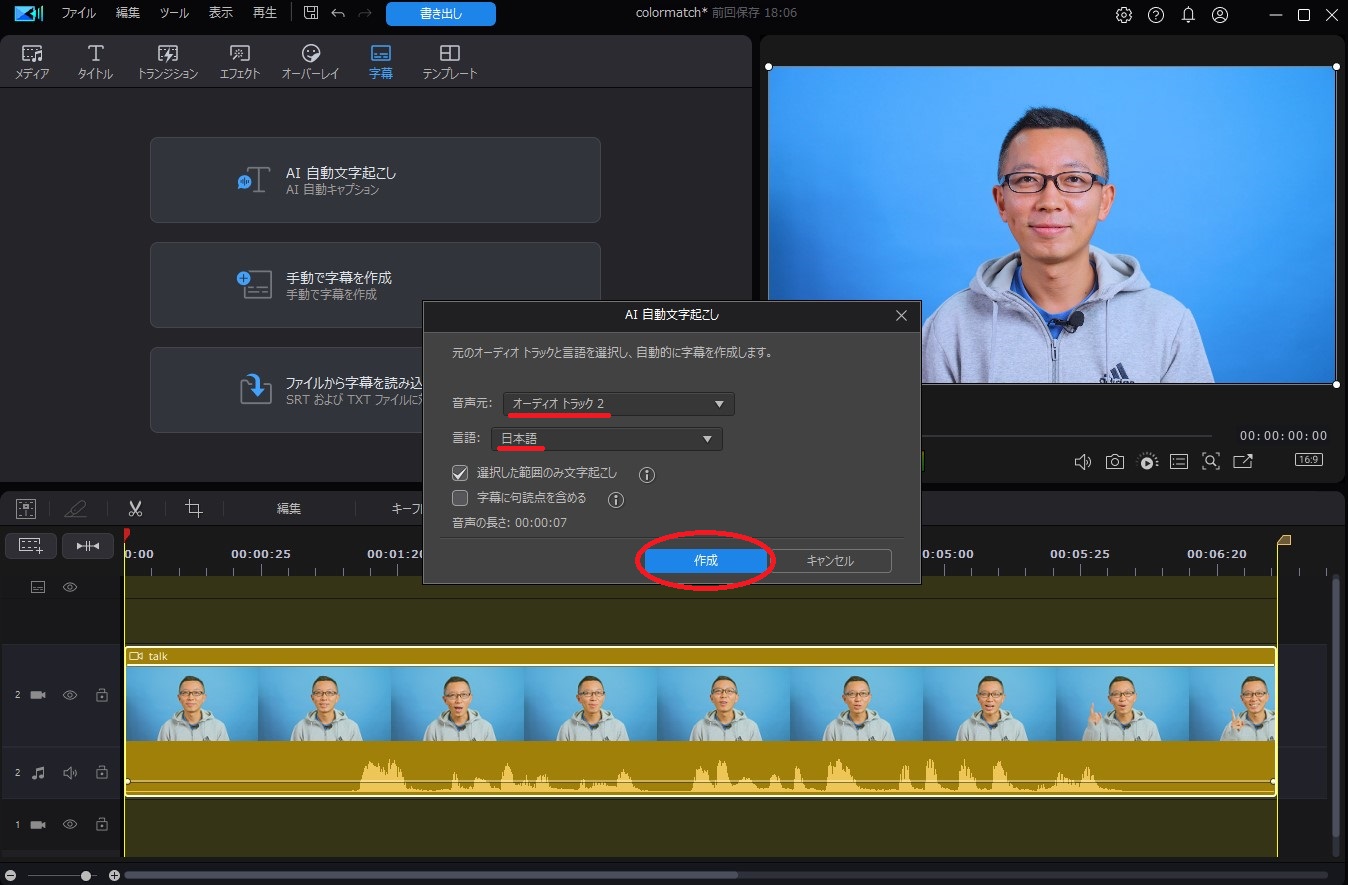Click the add subtitle track icon
The width and height of the screenshot is (1348, 885).
(30, 545)
